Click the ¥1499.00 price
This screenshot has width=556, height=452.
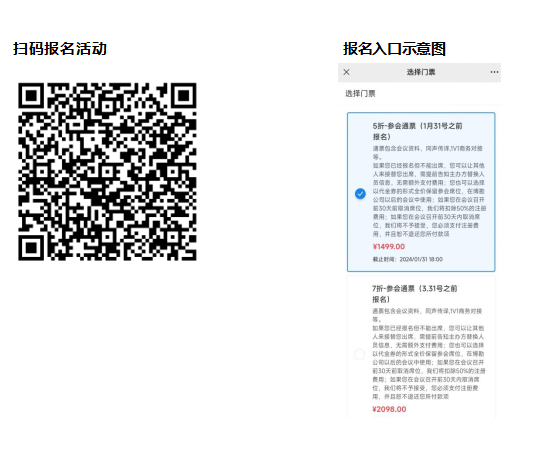389,247
